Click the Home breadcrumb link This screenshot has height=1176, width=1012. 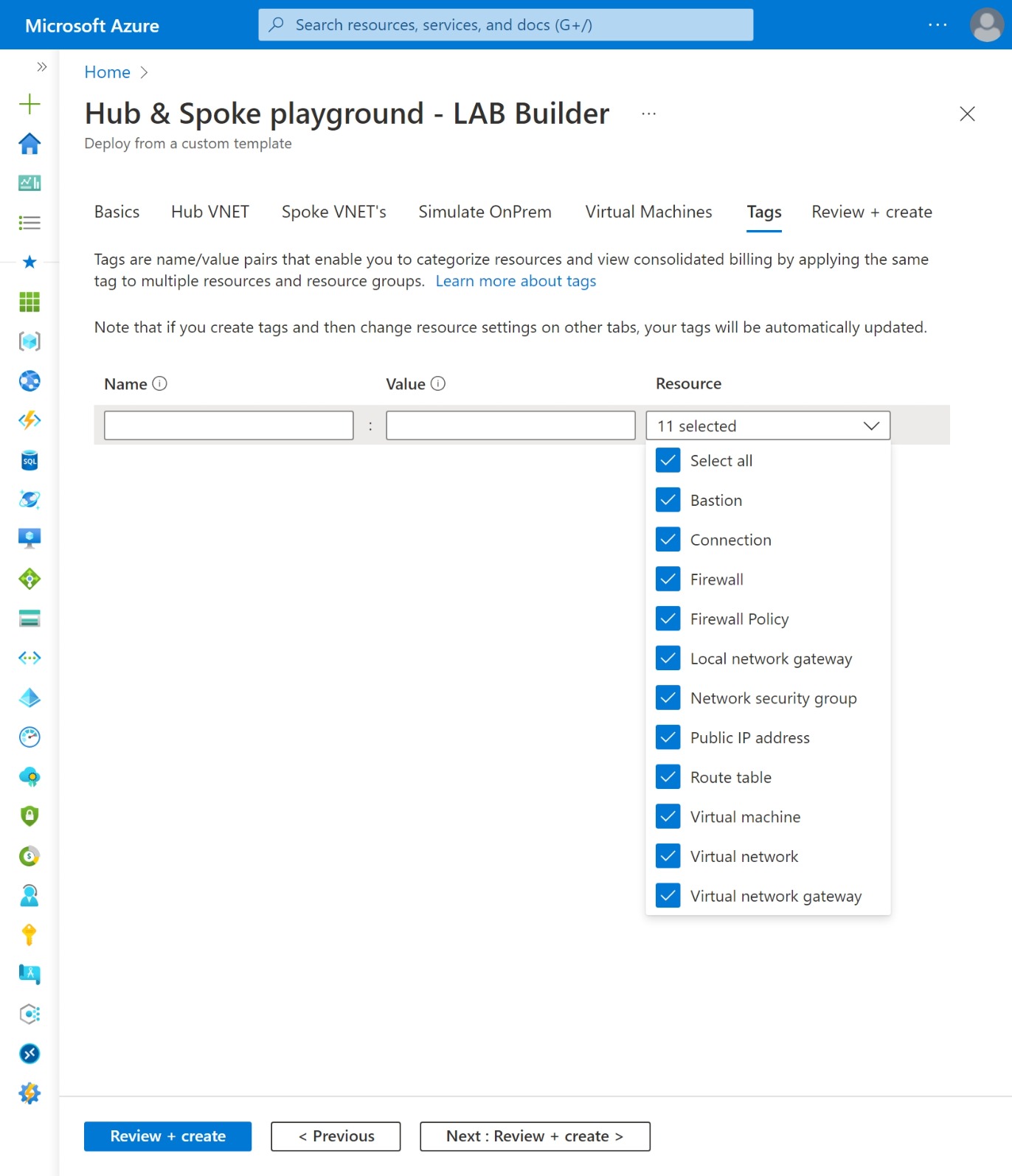coord(107,72)
